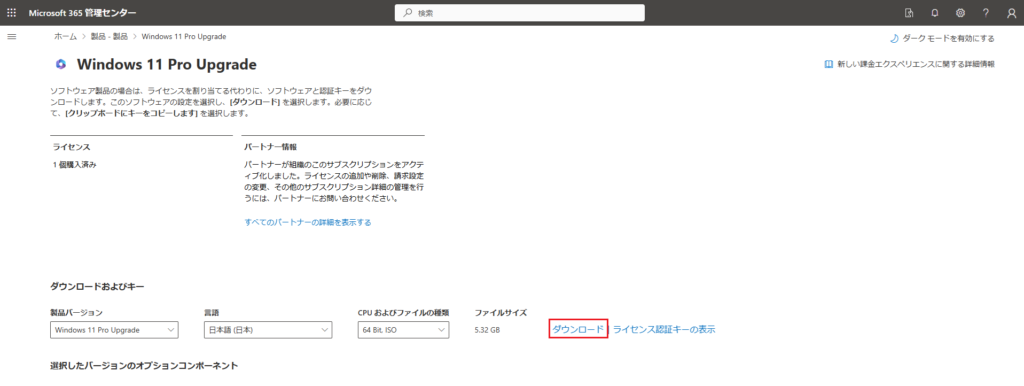Click the search magnifier icon
Image resolution: width=1024 pixels, height=386 pixels.
pyautogui.click(x=408, y=12)
